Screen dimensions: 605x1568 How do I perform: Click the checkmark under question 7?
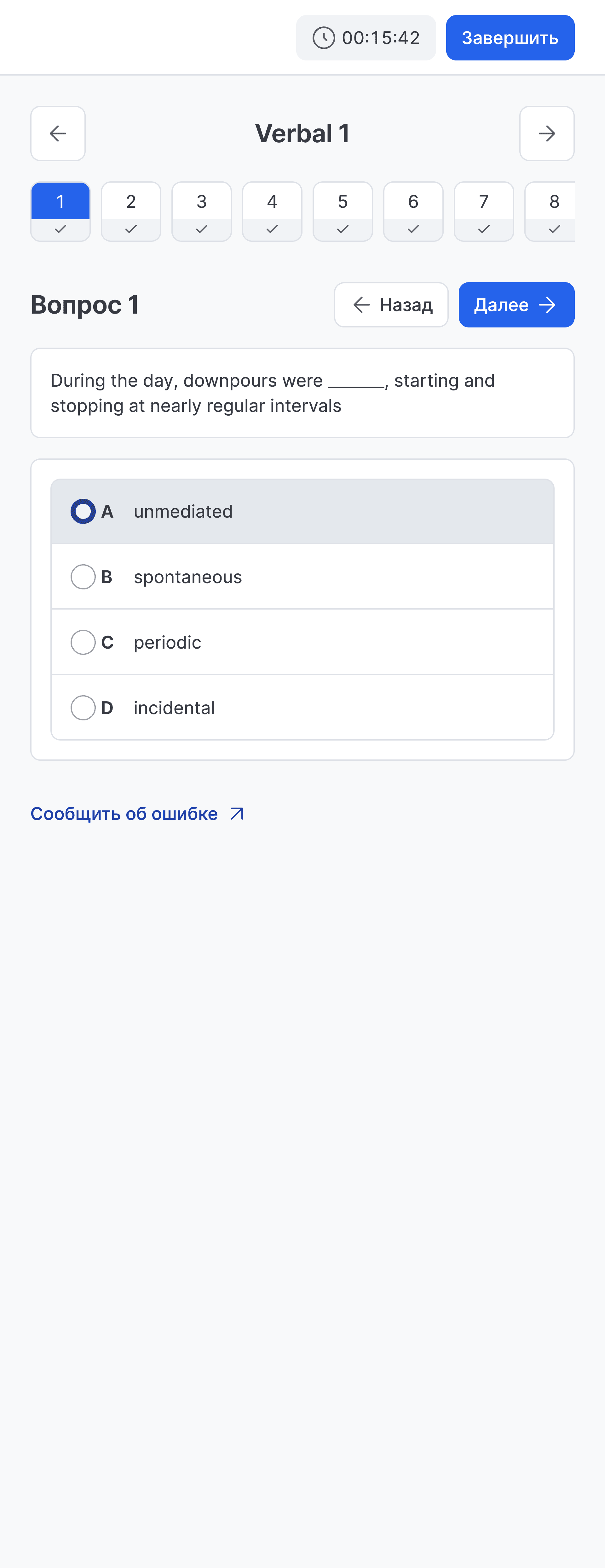[x=484, y=229]
